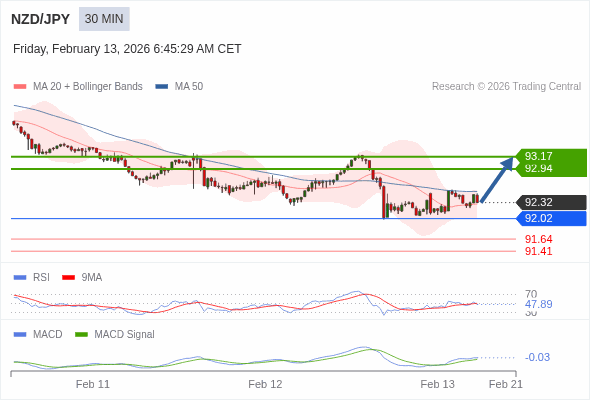Click the MA 50 blue legend swatch
This screenshot has height=400, width=590.
[162, 87]
